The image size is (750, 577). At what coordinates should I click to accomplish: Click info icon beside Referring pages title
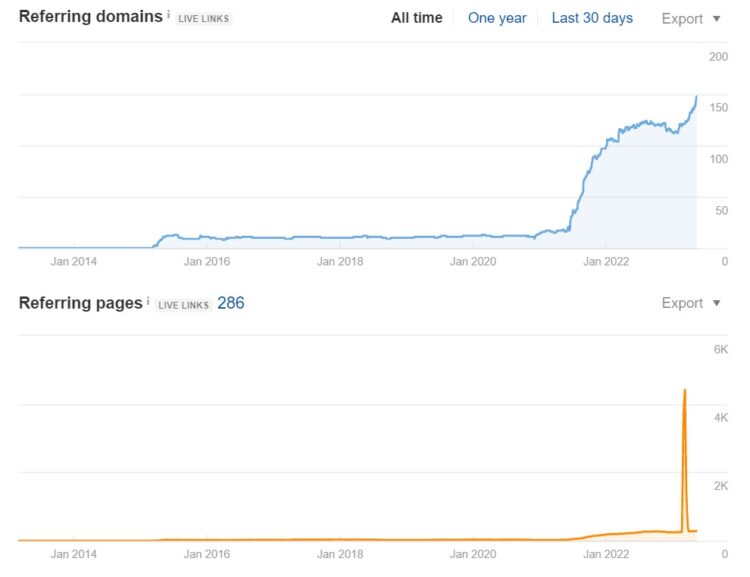[x=148, y=301]
